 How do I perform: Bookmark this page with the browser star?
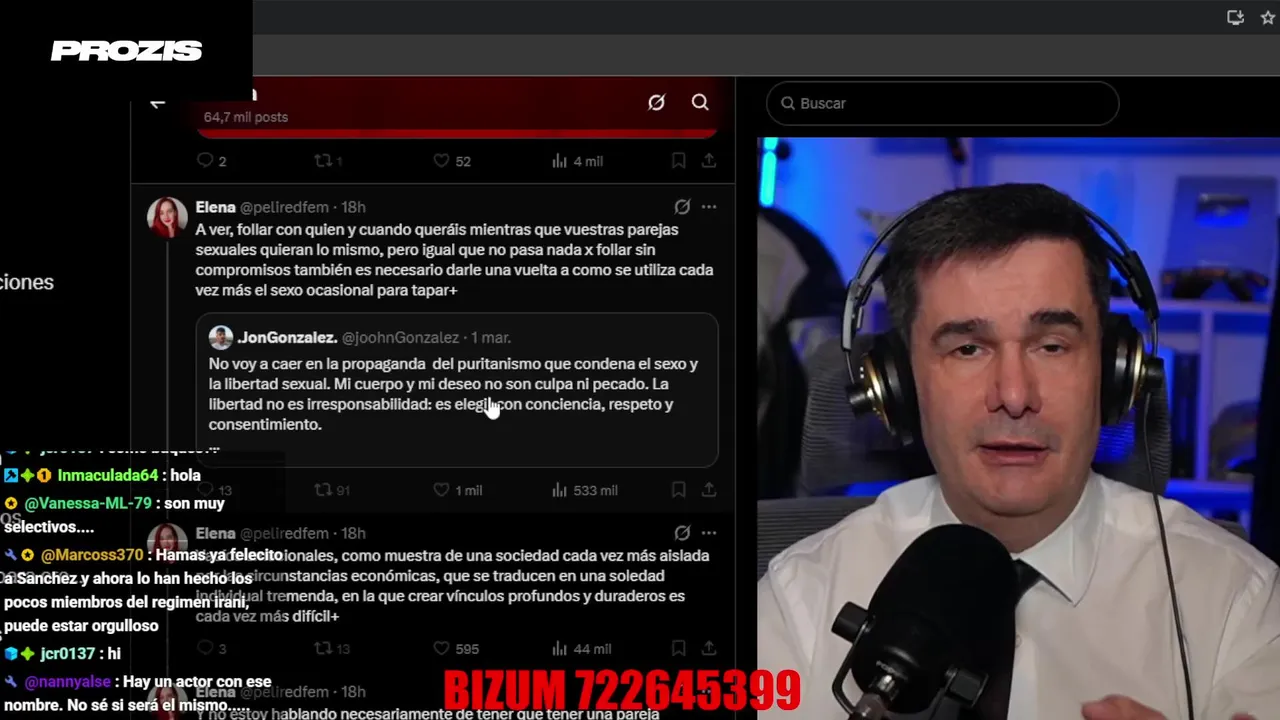click(1268, 17)
